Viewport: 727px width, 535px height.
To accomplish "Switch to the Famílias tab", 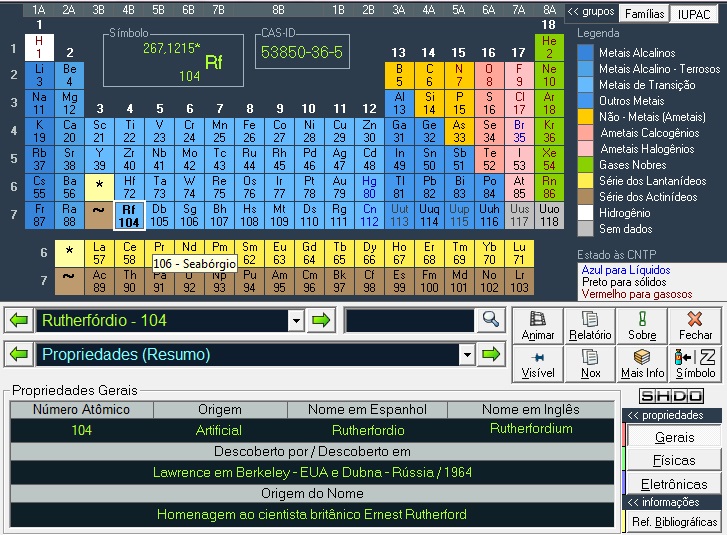I will [x=644, y=14].
